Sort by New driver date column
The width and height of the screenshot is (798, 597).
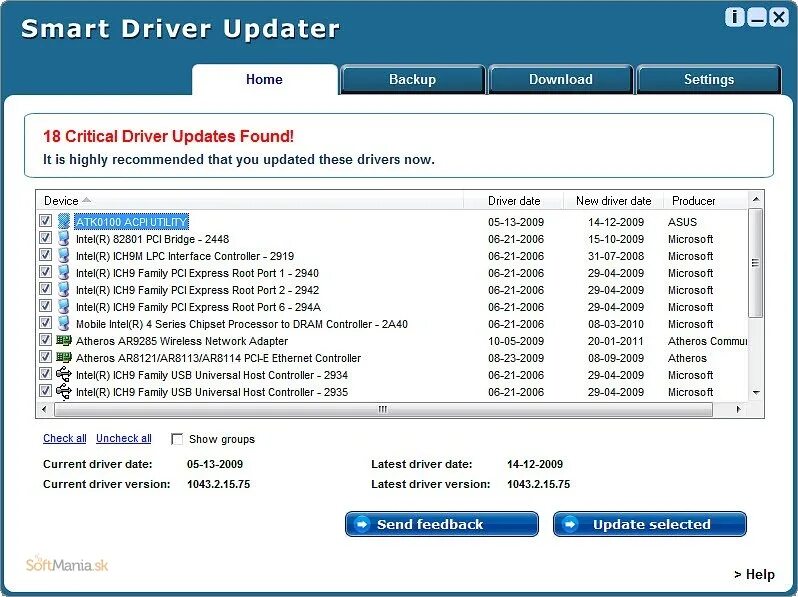point(613,201)
